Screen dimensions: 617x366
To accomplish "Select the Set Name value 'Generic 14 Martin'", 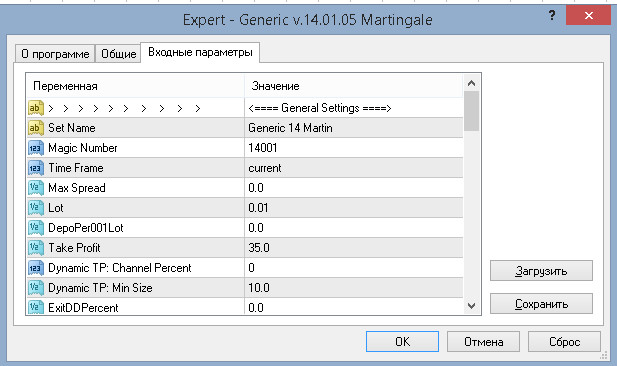I will point(290,128).
